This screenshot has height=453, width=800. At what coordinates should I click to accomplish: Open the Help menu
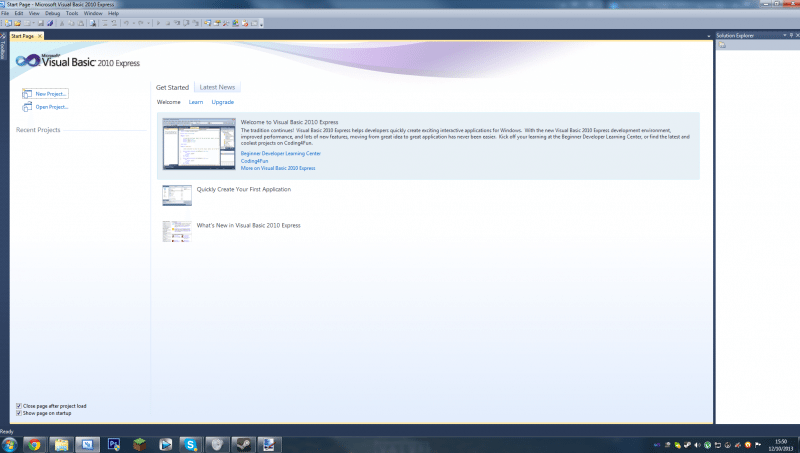pos(113,13)
